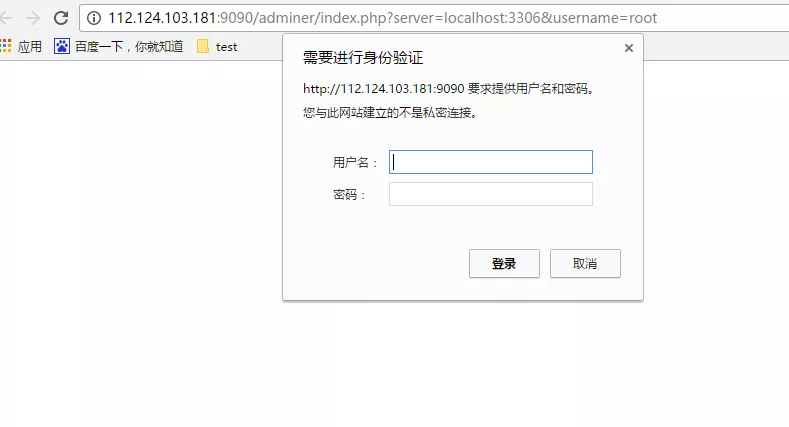Image resolution: width=789 pixels, height=427 pixels.
Task: Open the test bookmarks folder label
Action: [226, 47]
